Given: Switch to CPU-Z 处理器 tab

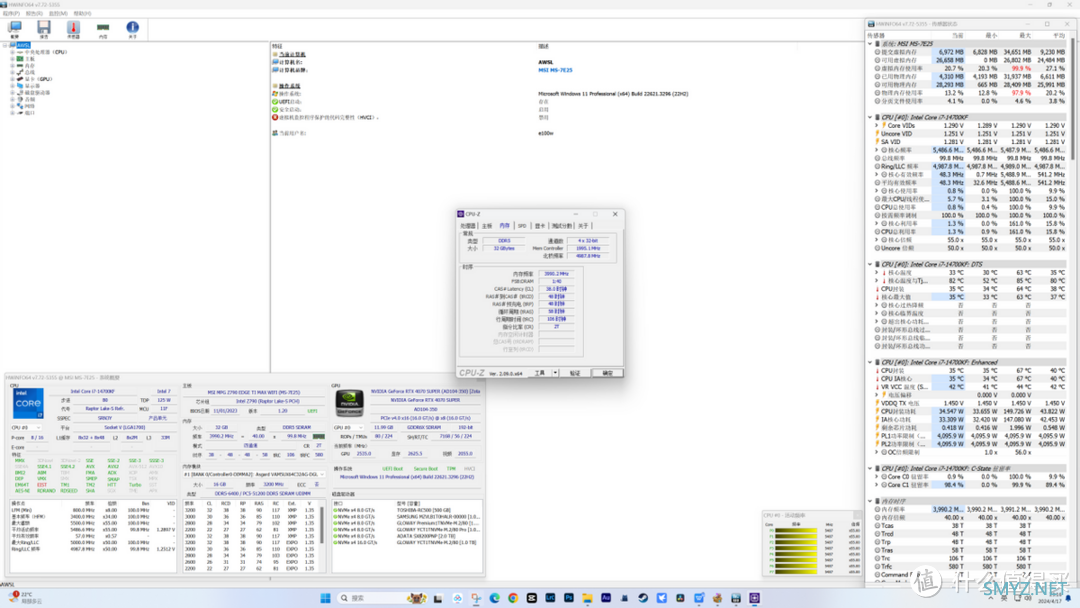Looking at the screenshot, I should pyautogui.click(x=468, y=226).
